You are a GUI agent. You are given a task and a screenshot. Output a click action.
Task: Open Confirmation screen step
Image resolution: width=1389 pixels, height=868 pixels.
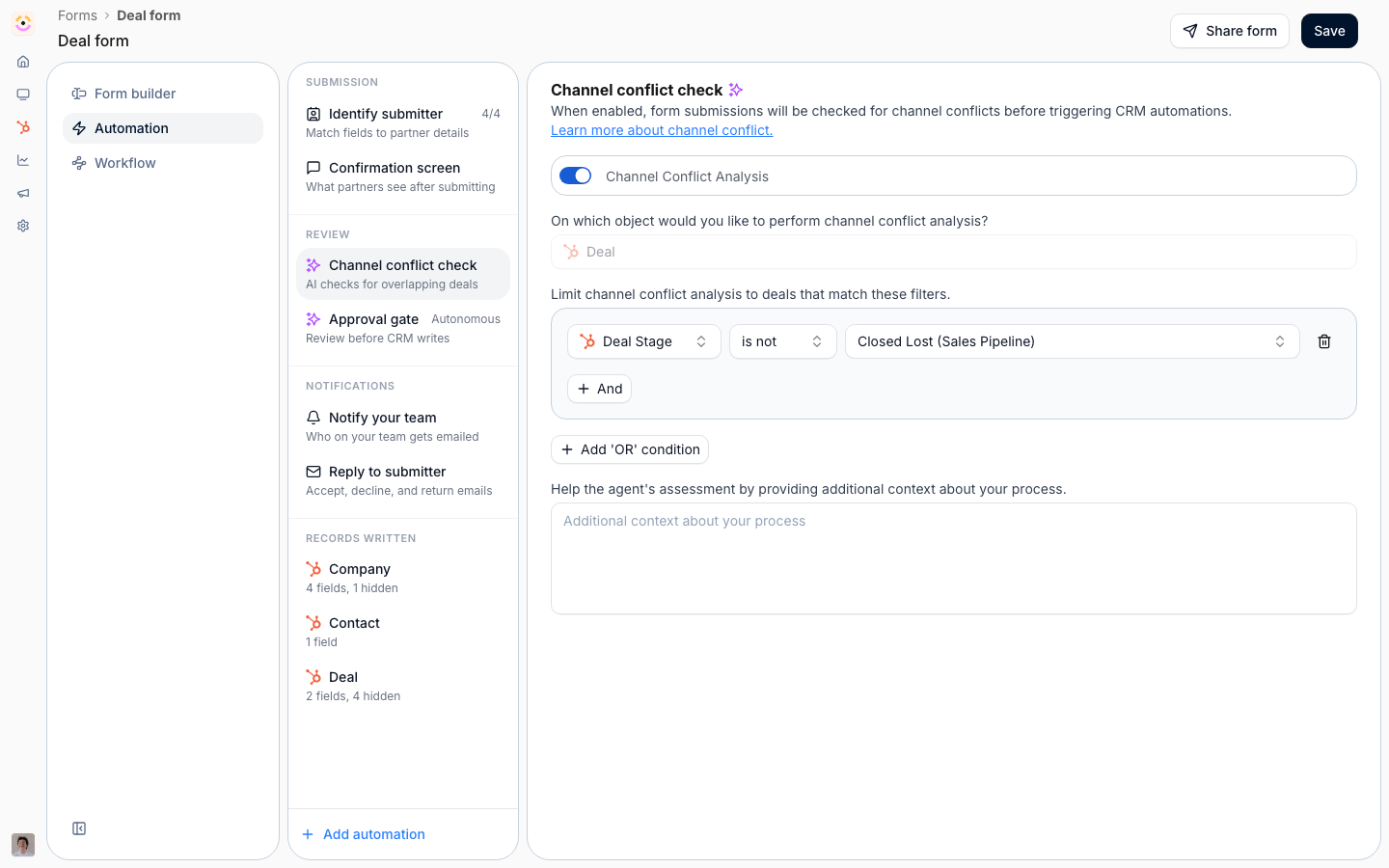[403, 176]
